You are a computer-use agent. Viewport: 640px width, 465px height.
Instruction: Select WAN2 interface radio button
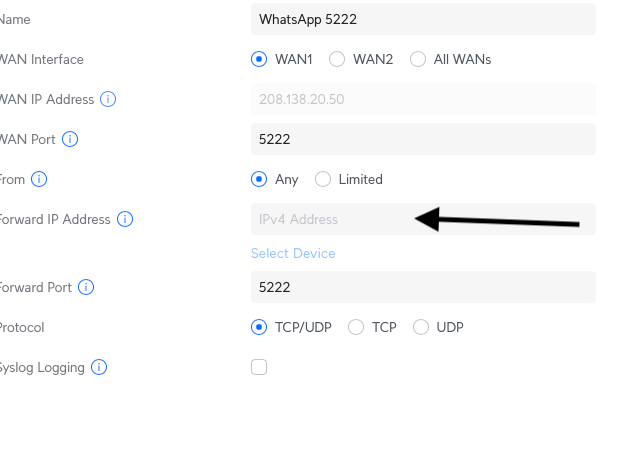coord(337,59)
